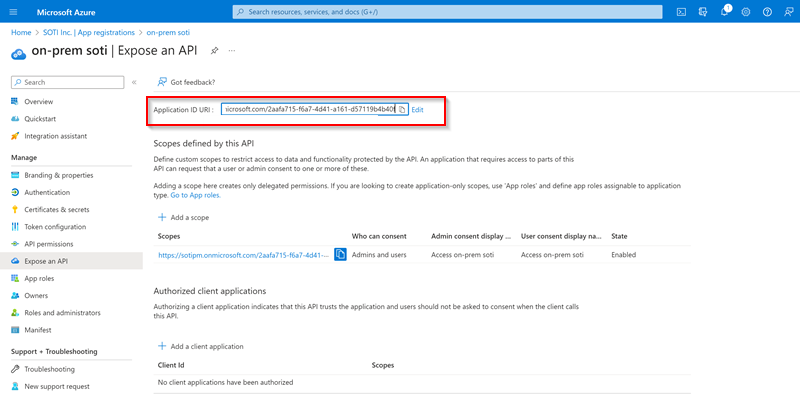This screenshot has height=417, width=800.
Task: Click the Quickstart menu icon
Action: pyautogui.click(x=15, y=119)
